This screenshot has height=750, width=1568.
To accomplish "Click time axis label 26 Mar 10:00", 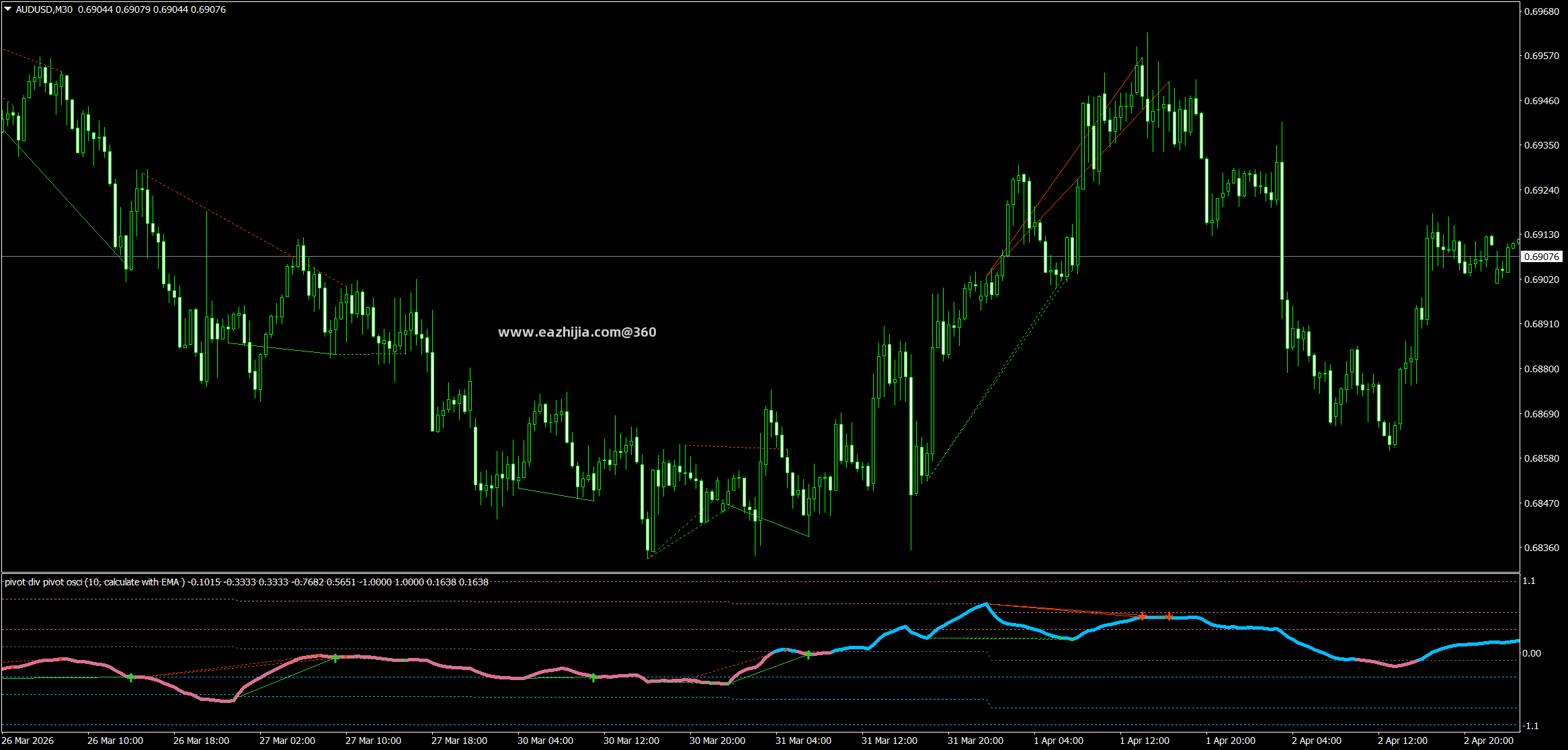I will pos(115,741).
